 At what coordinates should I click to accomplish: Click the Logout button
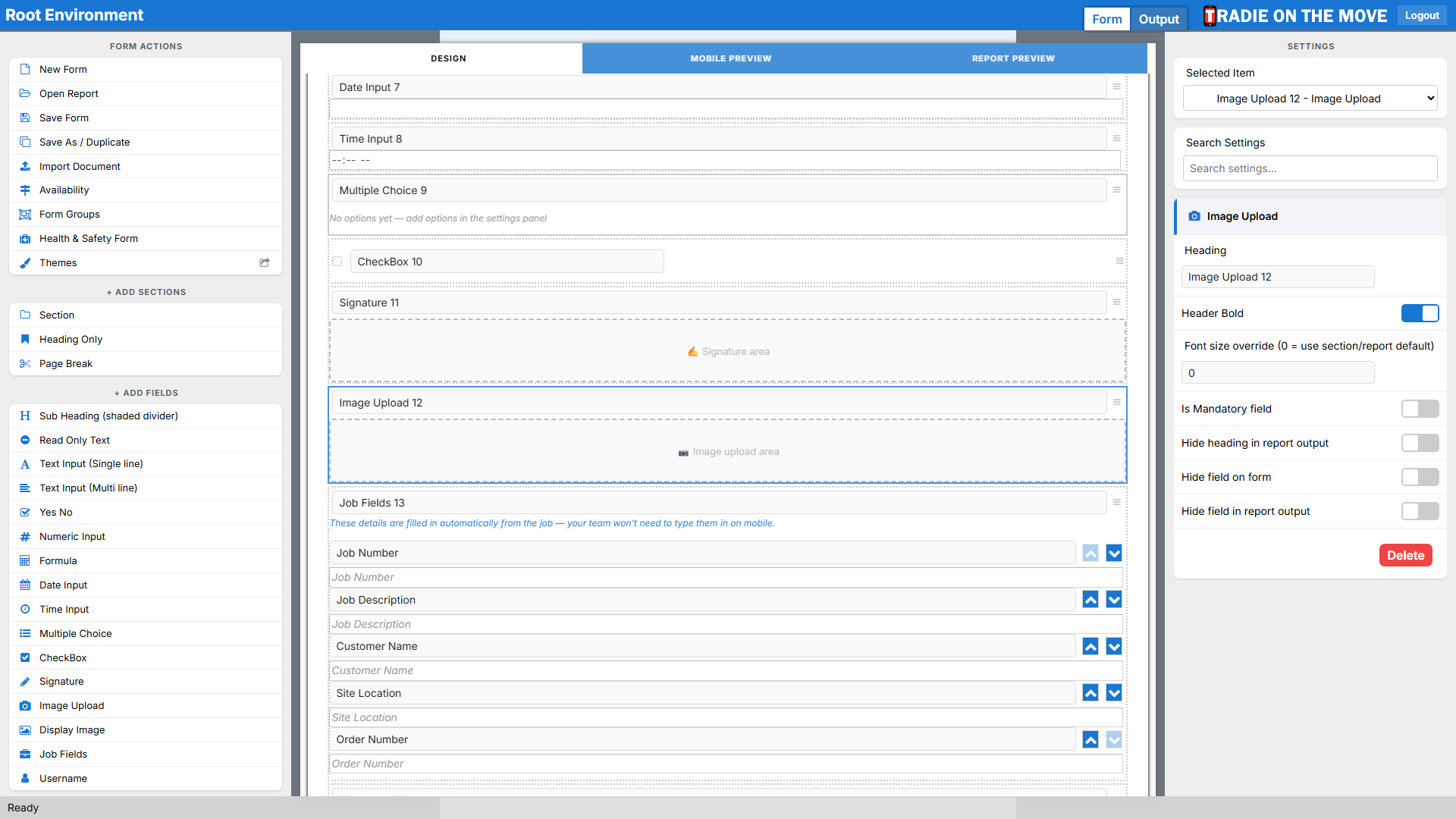point(1422,15)
